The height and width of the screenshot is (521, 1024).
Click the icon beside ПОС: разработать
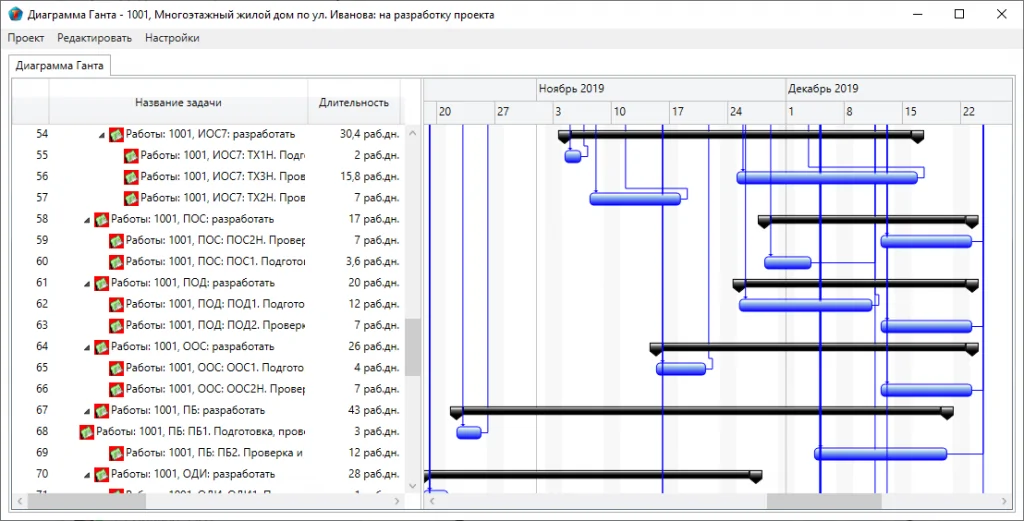(101, 219)
